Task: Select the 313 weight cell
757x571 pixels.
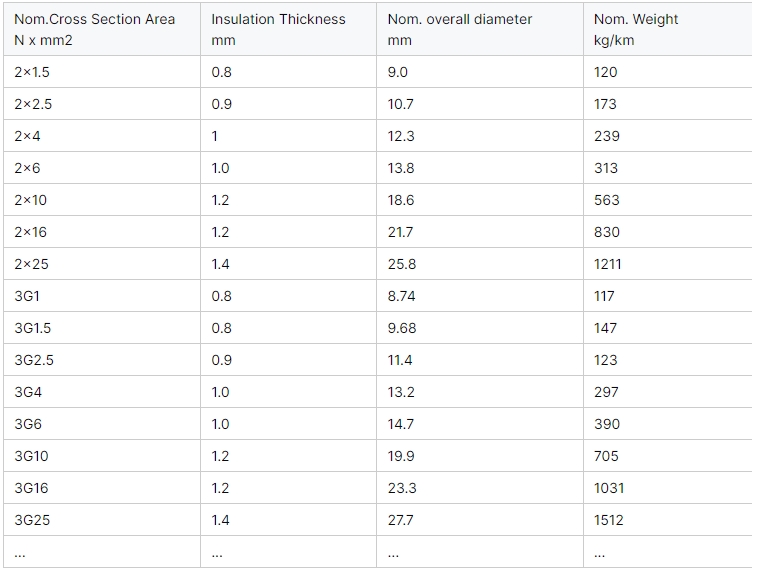Action: pos(668,167)
